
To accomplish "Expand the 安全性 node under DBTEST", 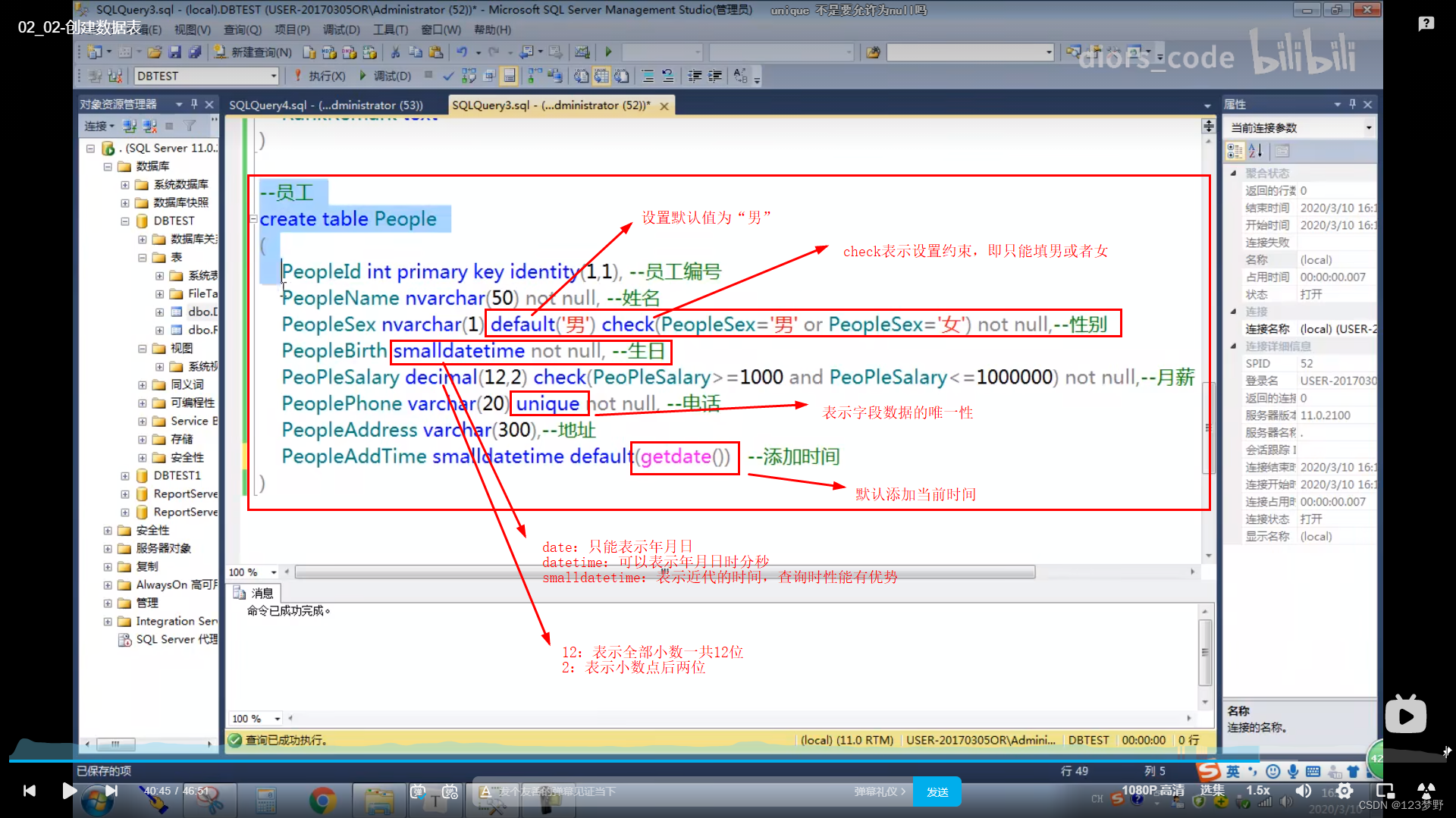I will click(x=143, y=458).
